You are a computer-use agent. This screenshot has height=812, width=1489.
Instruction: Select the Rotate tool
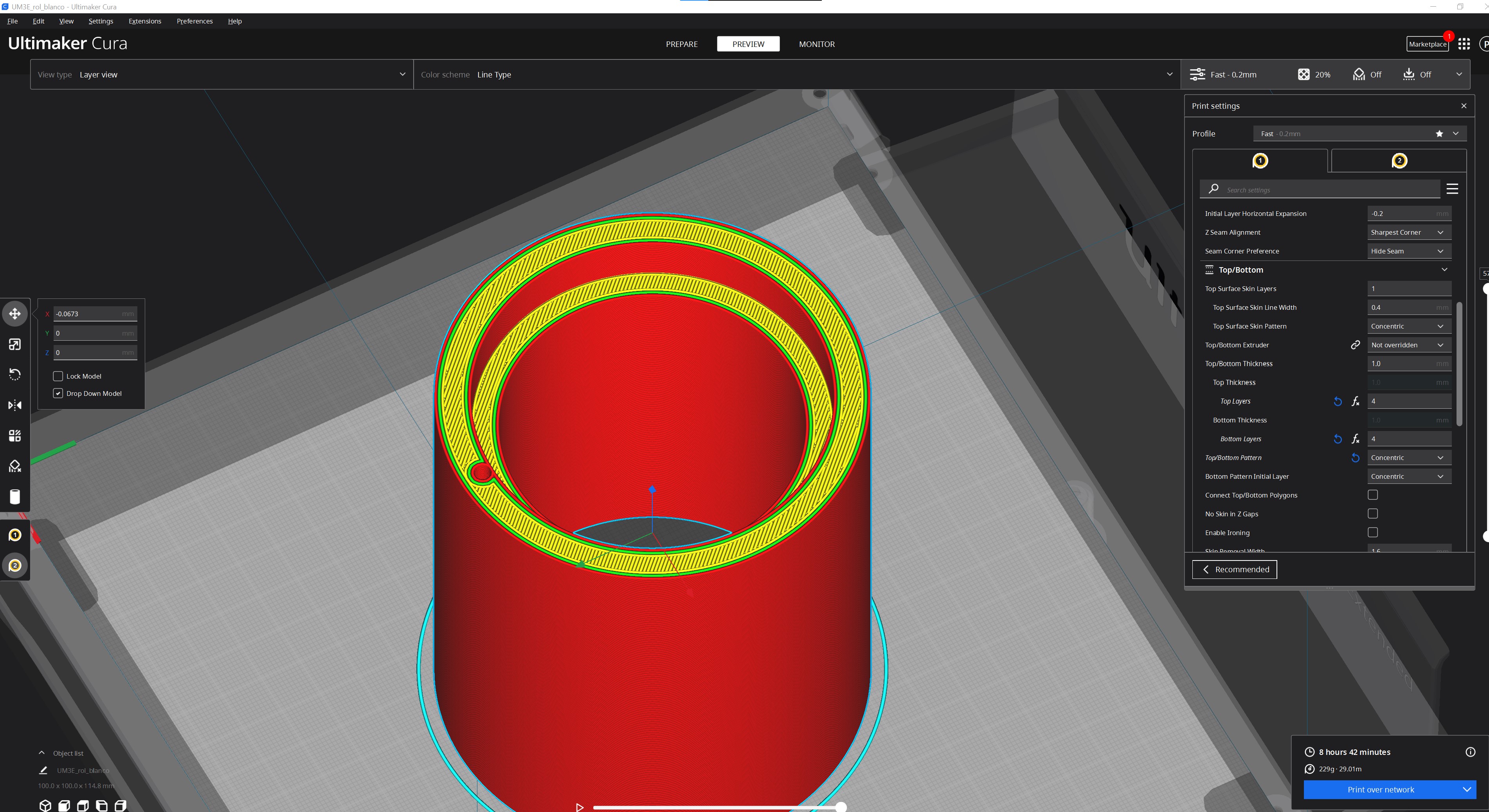click(14, 374)
